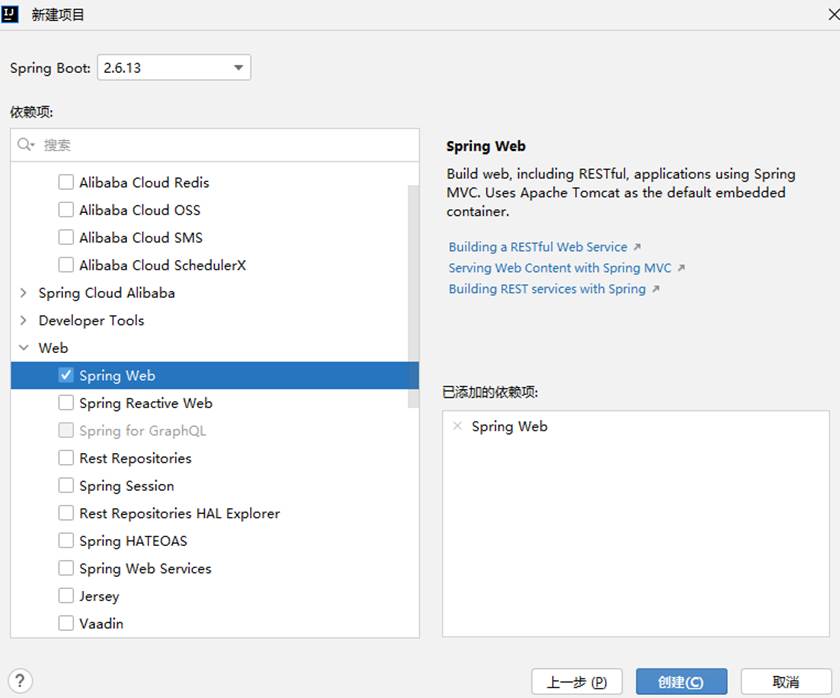
Task: Open Building REST services with Spring link
Action: pos(547,289)
